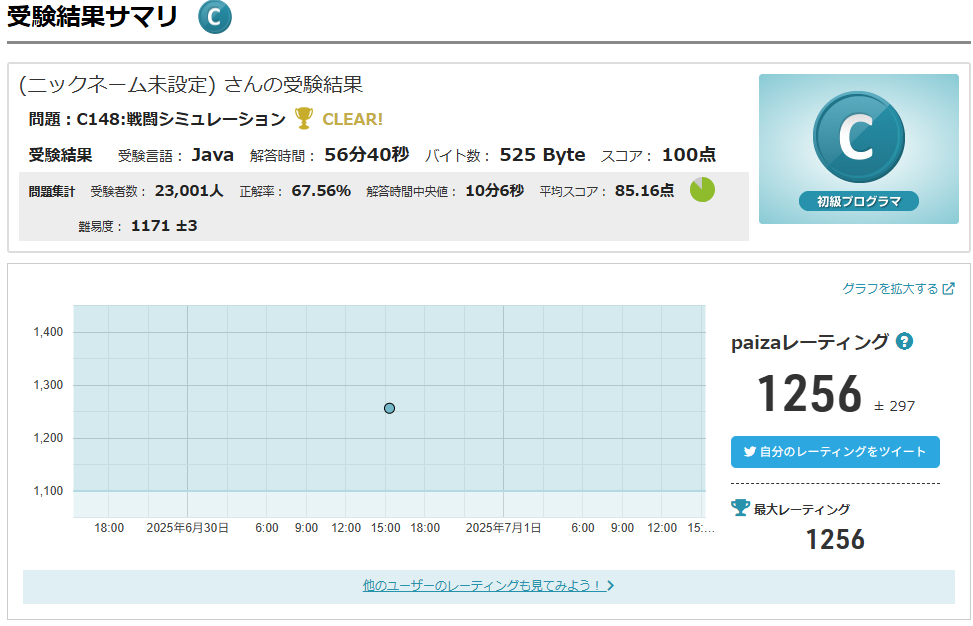Viewport: 973px width, 626px height.
Task: Click the gold trophy icon next to CLEAR!
Action: coord(304,119)
